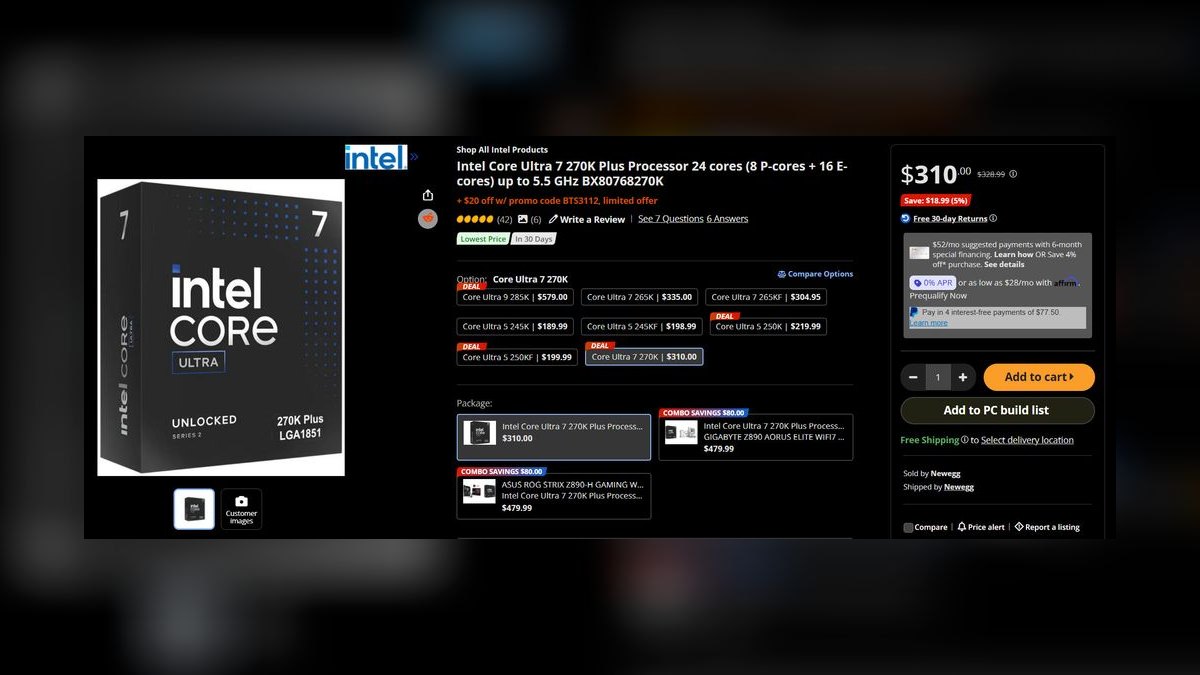Click the main processor box image
Image resolution: width=1200 pixels, height=675 pixels.
click(x=221, y=328)
